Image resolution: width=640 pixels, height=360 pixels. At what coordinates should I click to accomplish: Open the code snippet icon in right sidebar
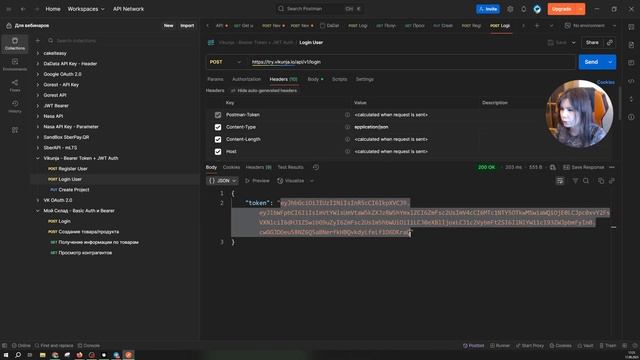(x=631, y=81)
